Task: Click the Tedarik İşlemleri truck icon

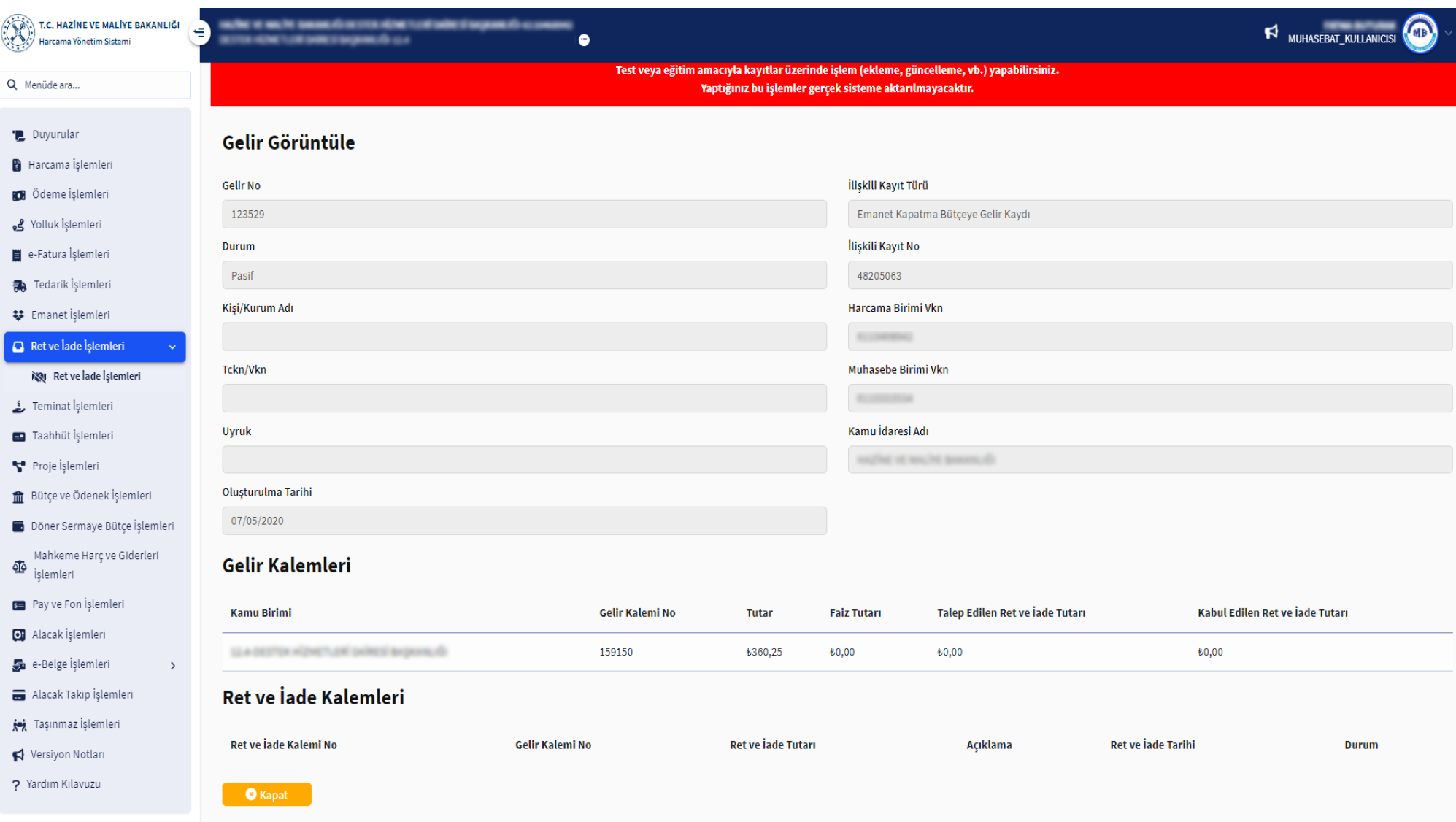Action: [x=20, y=285]
